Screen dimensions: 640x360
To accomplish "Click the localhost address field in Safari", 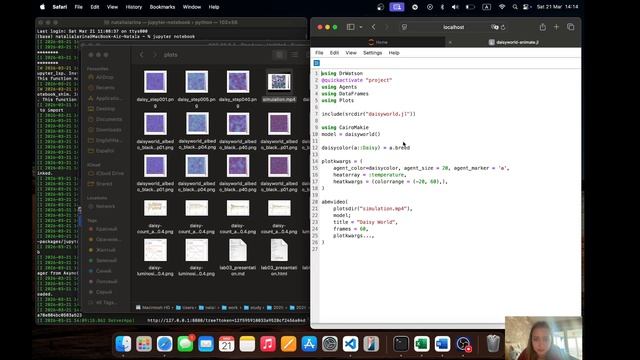I will tap(453, 27).
